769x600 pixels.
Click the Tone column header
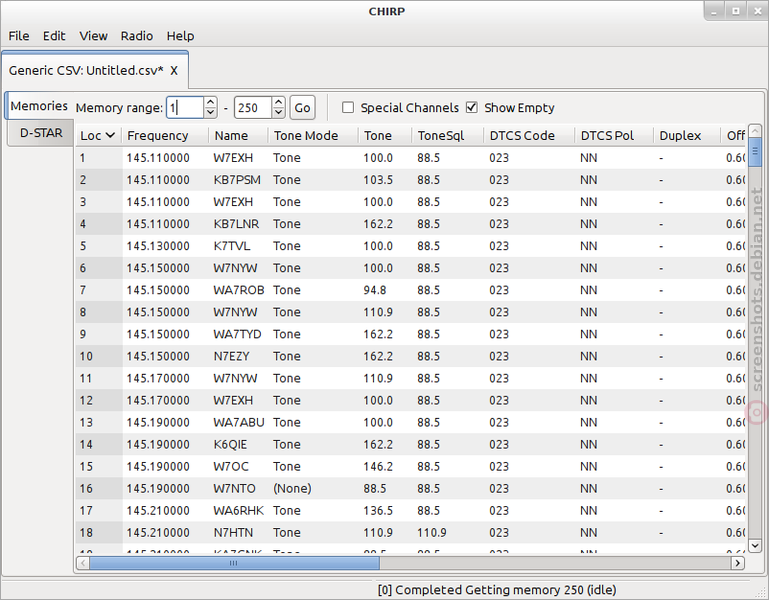(x=385, y=136)
